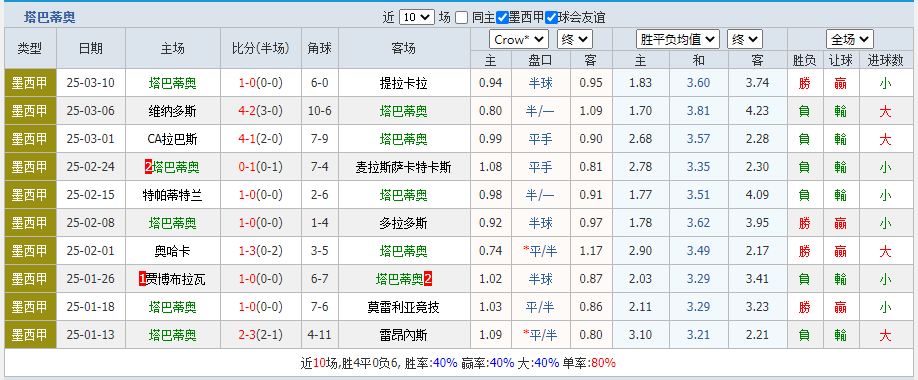Viewport: 918px width, 380px height.
Task: Toggle the 同主 checkbox
Action: (462, 18)
